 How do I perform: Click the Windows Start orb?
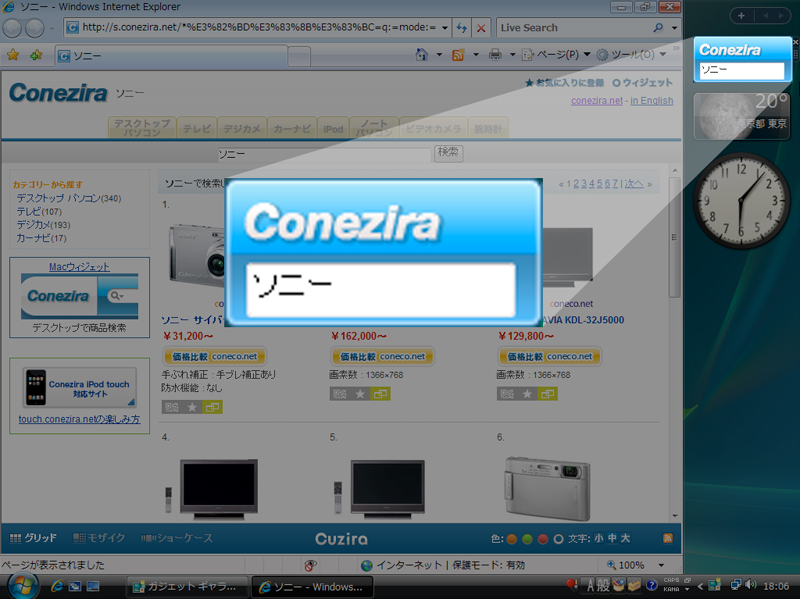[21, 586]
